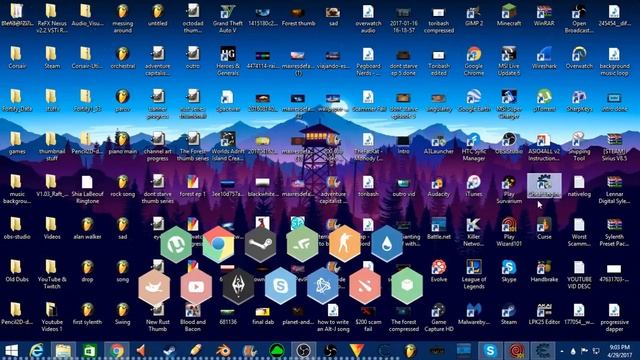Launch the Overwatch desktop shortcut
This screenshot has width=640, height=360.
579,58
